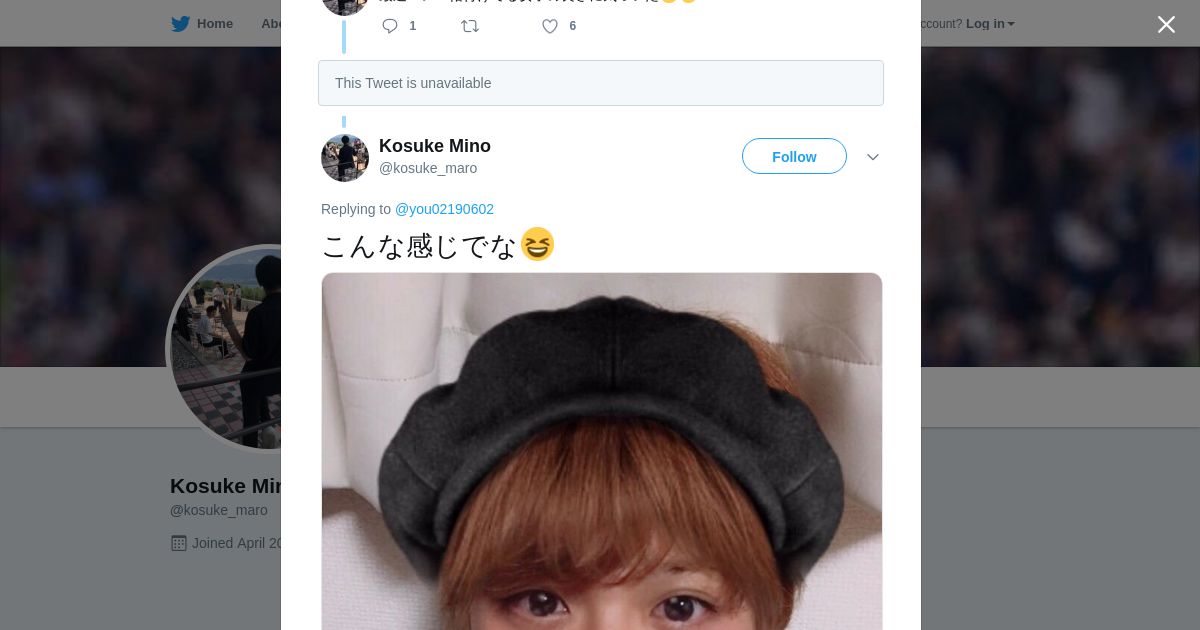Open the Log in dropdown

coord(989,24)
